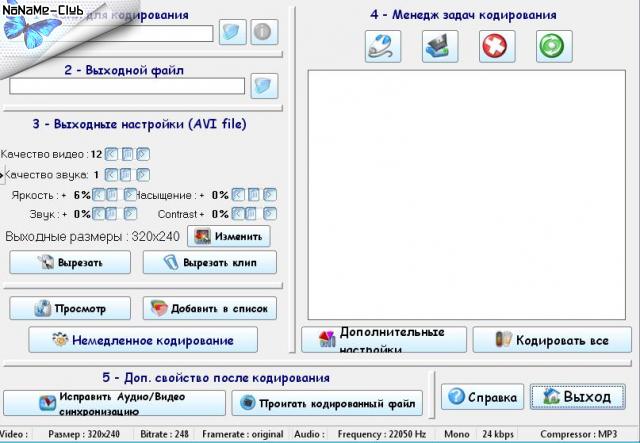Click the Изменить button for output size

pos(228,237)
